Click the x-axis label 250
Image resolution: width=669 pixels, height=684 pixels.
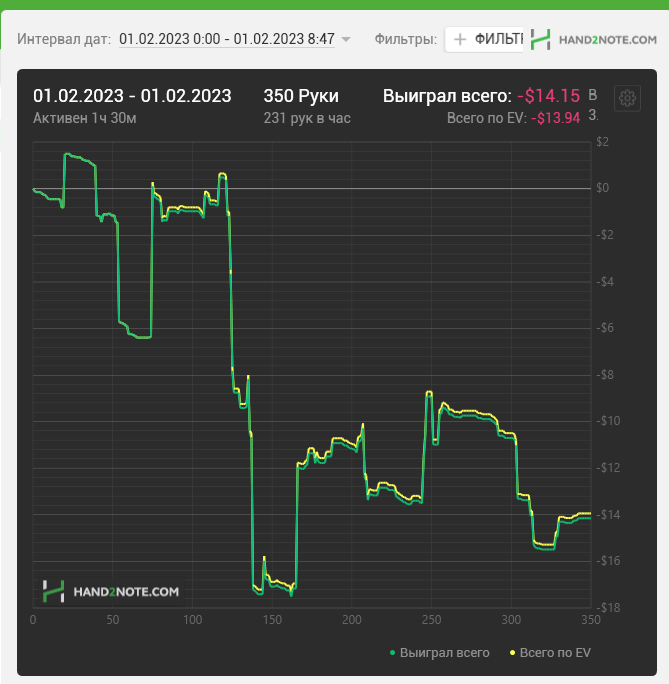point(431,620)
